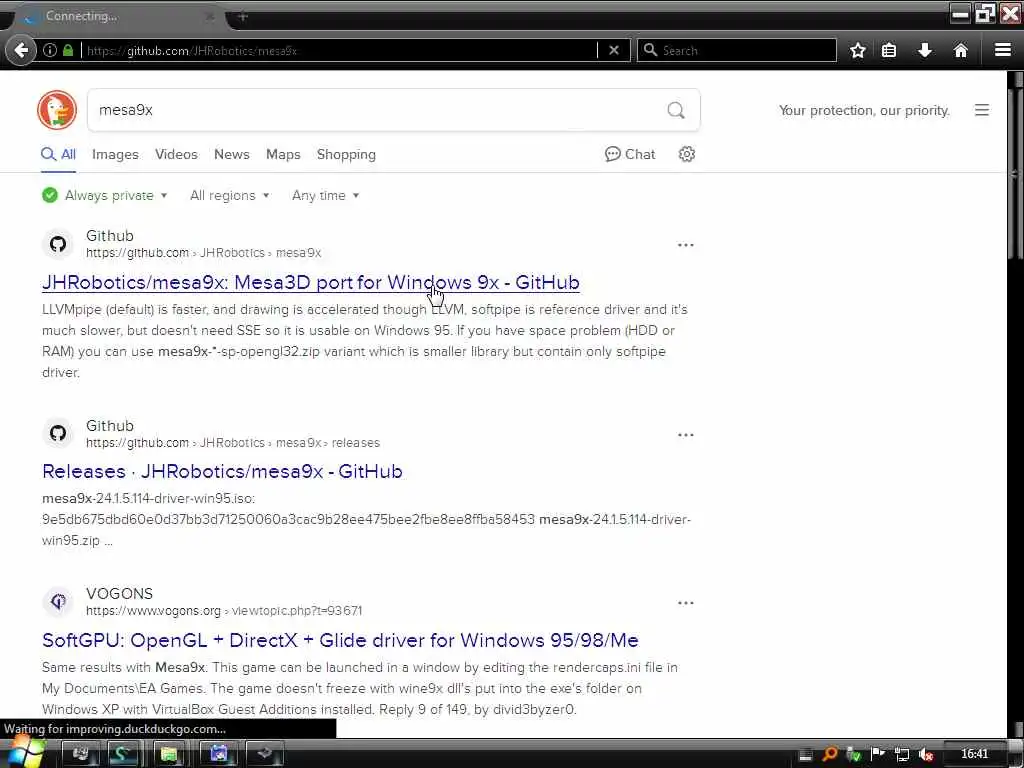Open more options for VOGONS result
This screenshot has width=1024, height=768.
pyautogui.click(x=686, y=603)
